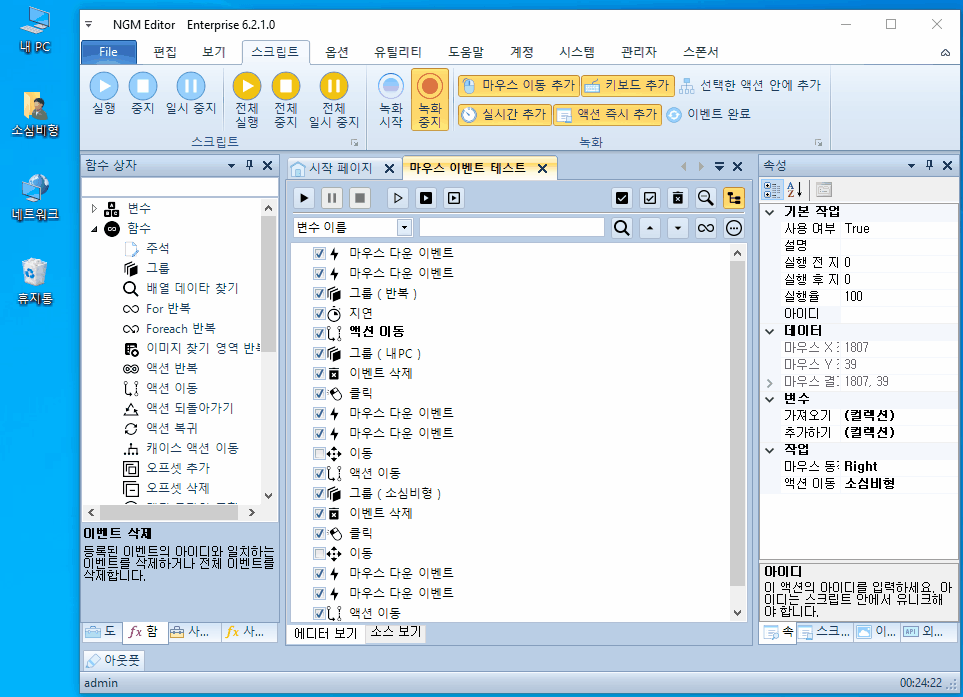Image resolution: width=963 pixels, height=697 pixels.
Task: Start recording with 녹화 시작
Action: click(391, 100)
